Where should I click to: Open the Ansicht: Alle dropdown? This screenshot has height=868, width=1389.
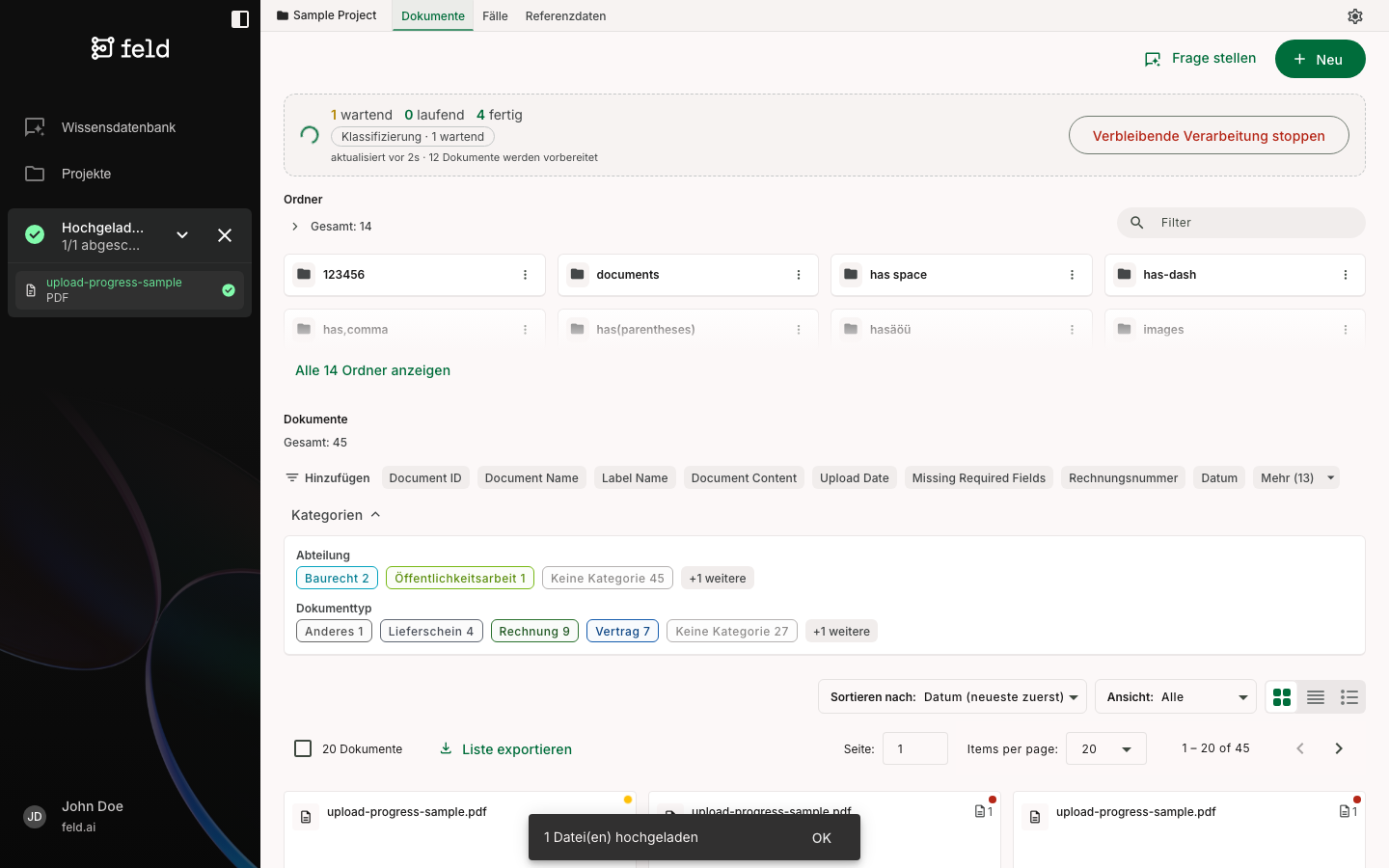tap(1175, 697)
